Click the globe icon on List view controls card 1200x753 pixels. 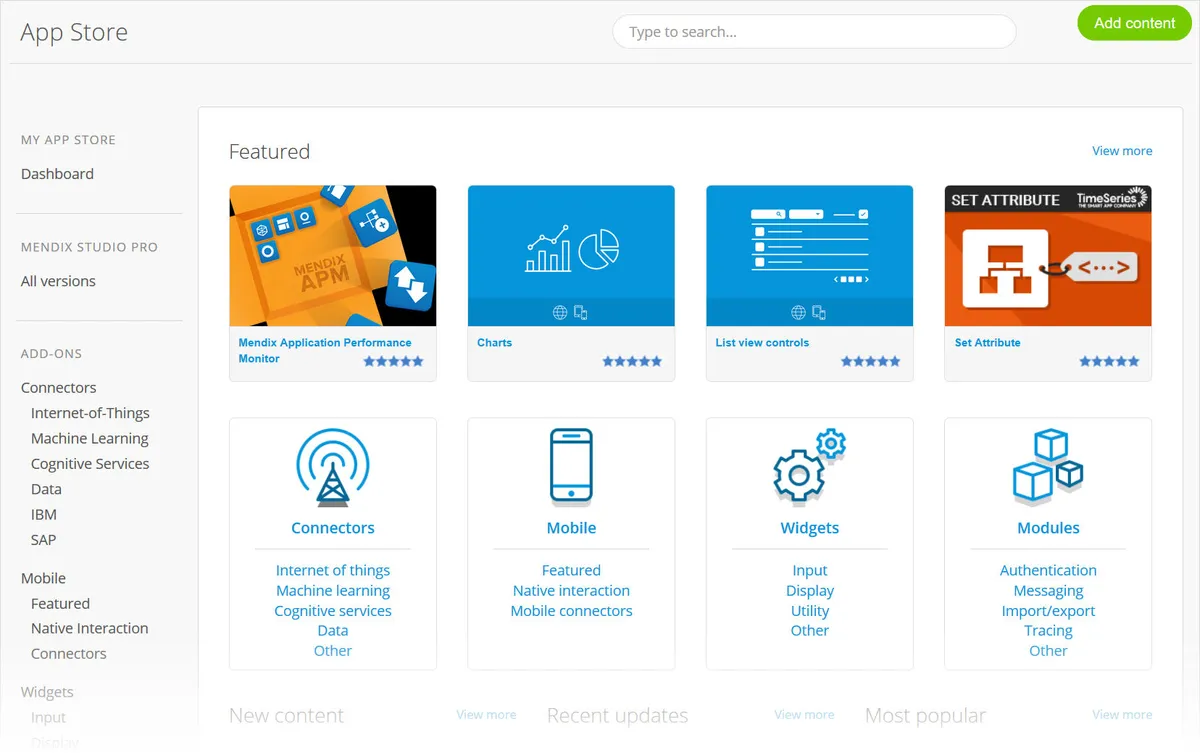point(798,313)
